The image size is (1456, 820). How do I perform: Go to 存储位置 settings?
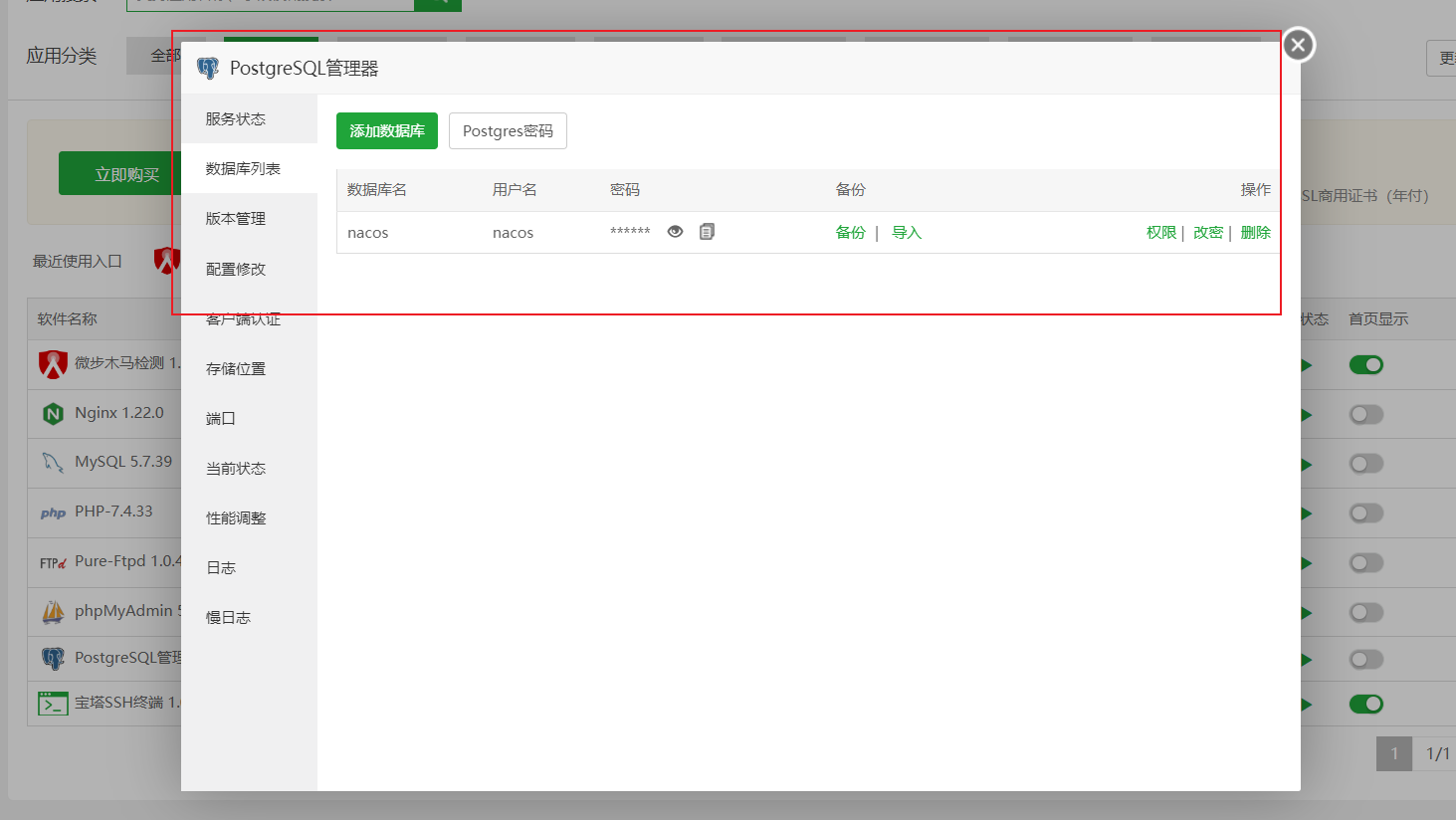[249, 368]
